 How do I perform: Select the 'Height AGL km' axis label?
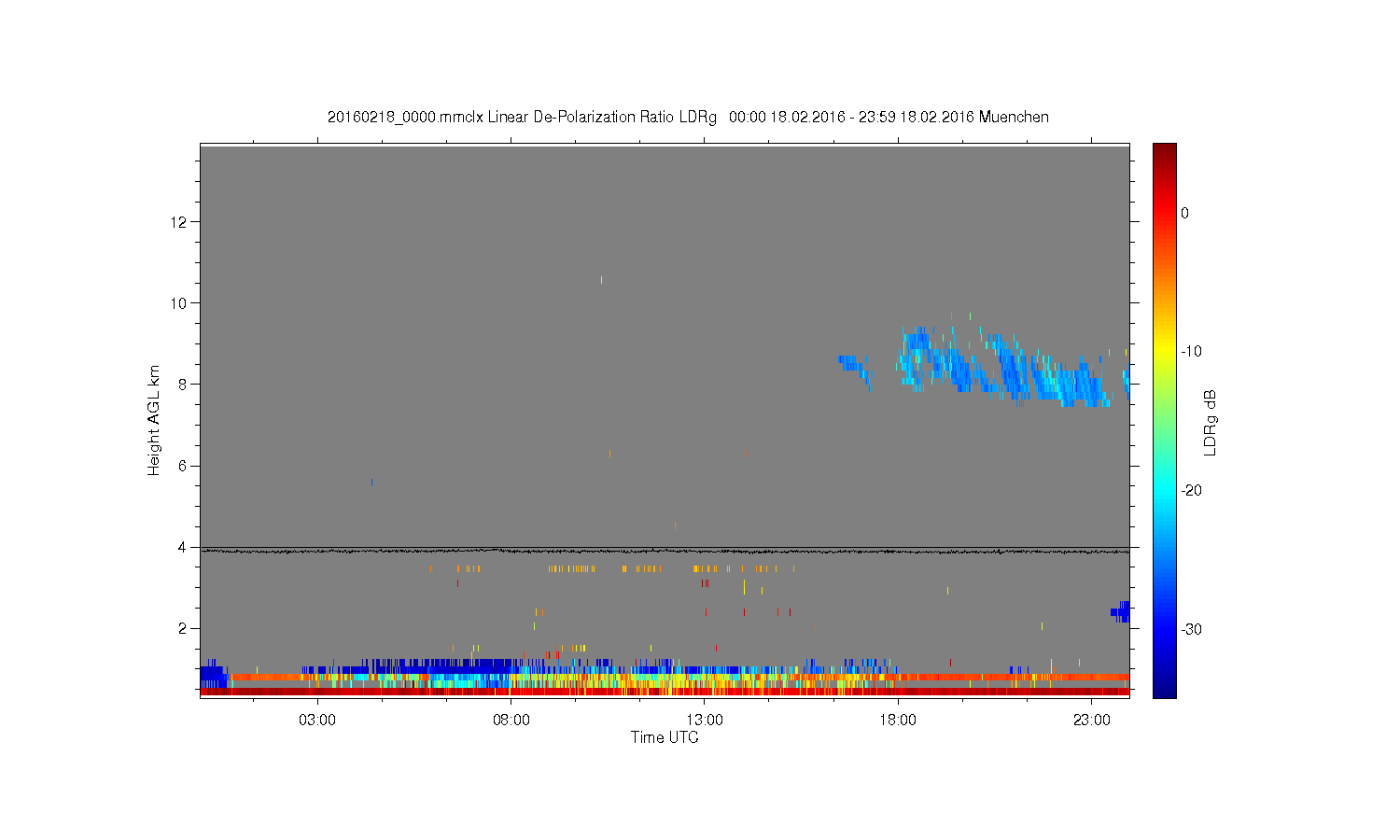pos(154,420)
